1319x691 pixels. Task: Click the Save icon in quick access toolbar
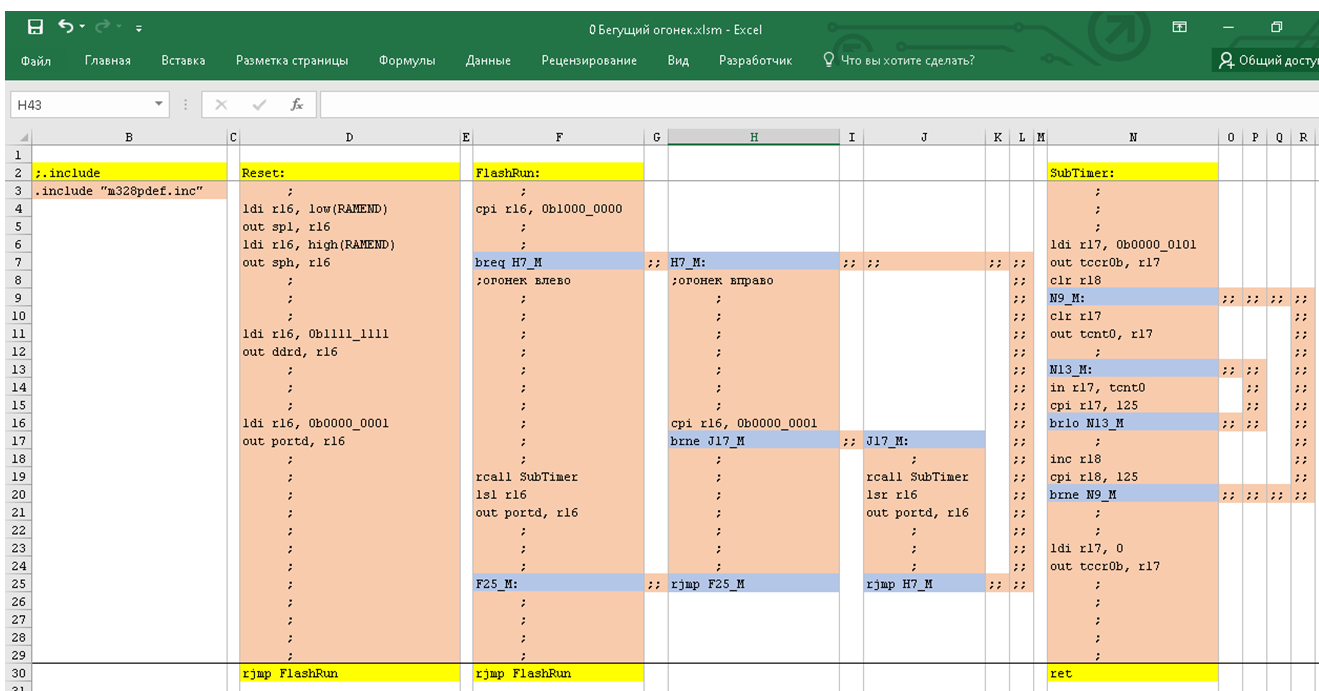[35, 28]
